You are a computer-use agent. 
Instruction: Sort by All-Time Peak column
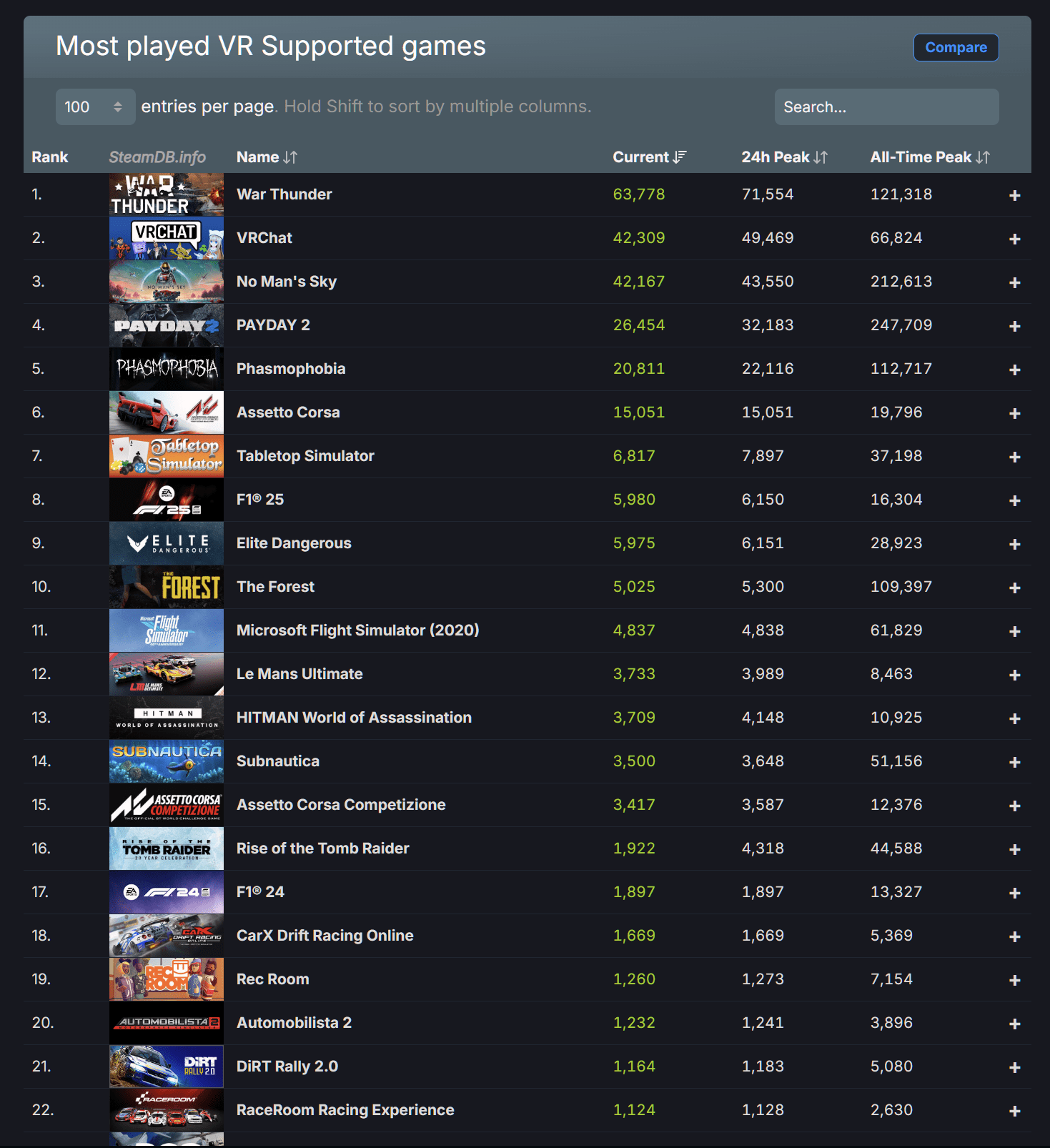pyautogui.click(x=930, y=157)
